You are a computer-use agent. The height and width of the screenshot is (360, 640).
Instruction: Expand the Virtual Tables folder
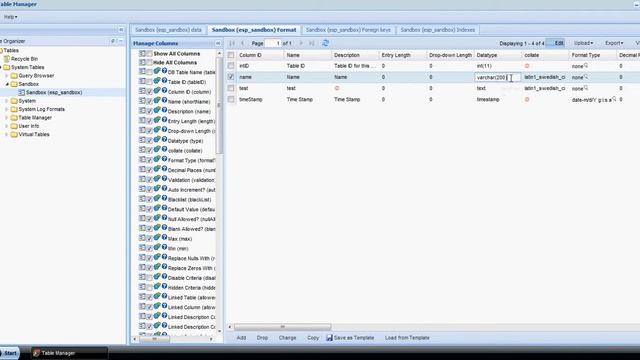coord(7,134)
